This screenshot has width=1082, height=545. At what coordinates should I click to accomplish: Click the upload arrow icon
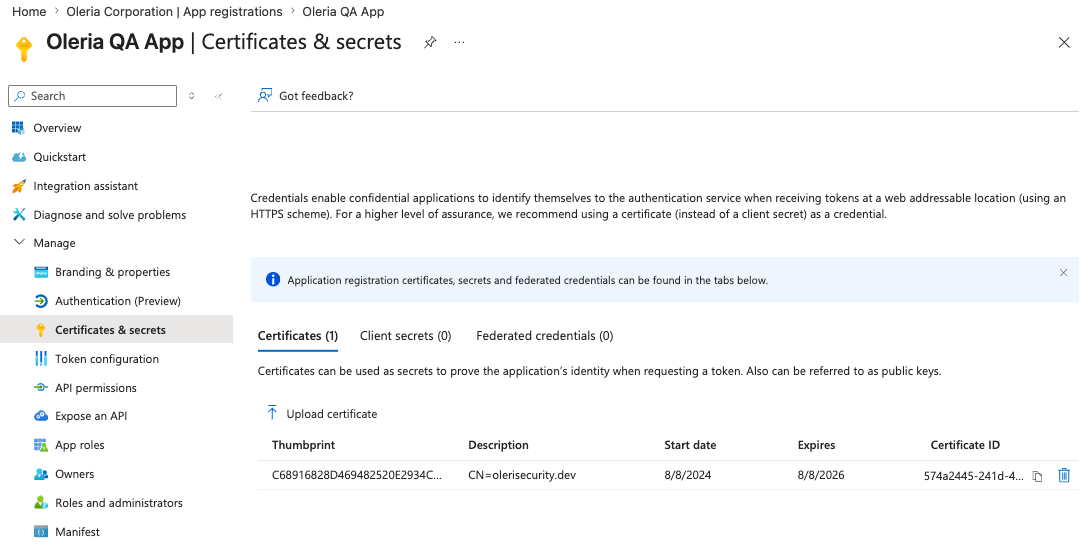tap(272, 413)
